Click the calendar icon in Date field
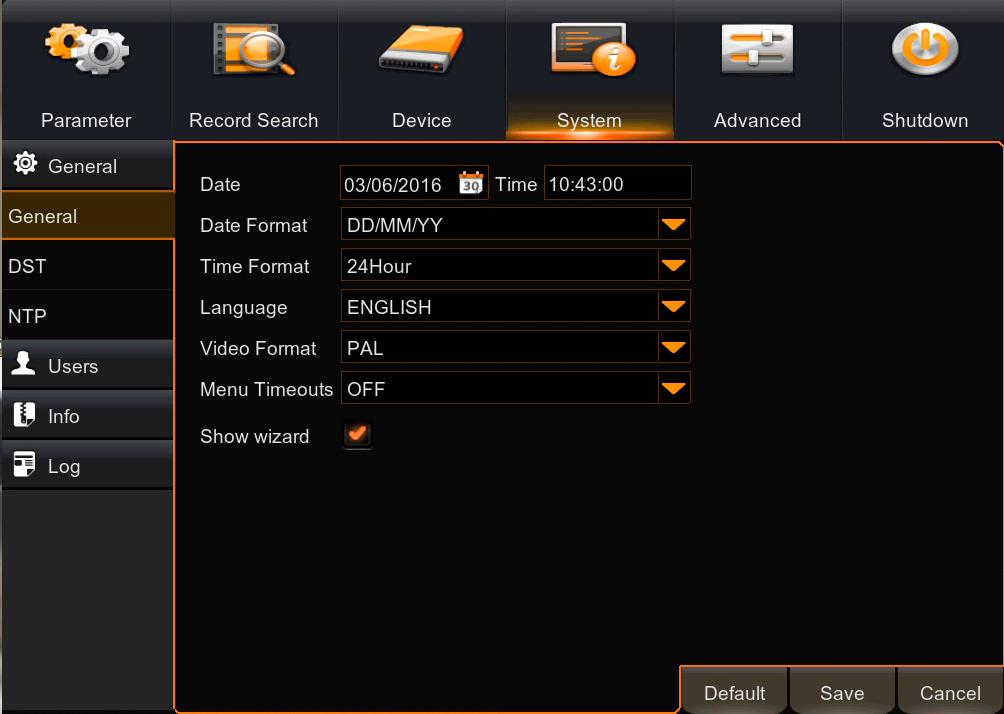Screen dimensions: 1004x714 [x=471, y=183]
